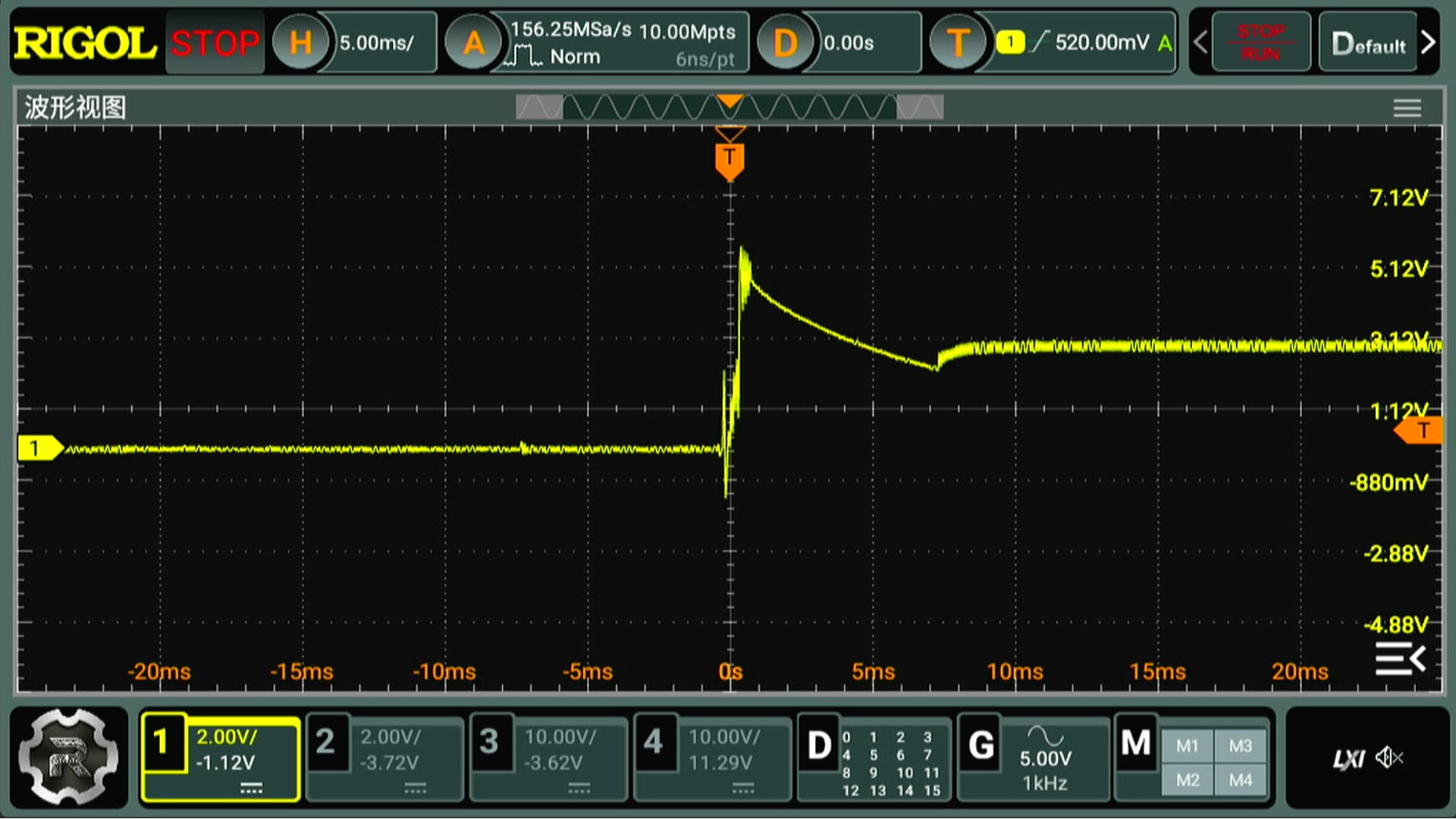
Task: Open horizontal timebase H icon
Action: pos(300,42)
